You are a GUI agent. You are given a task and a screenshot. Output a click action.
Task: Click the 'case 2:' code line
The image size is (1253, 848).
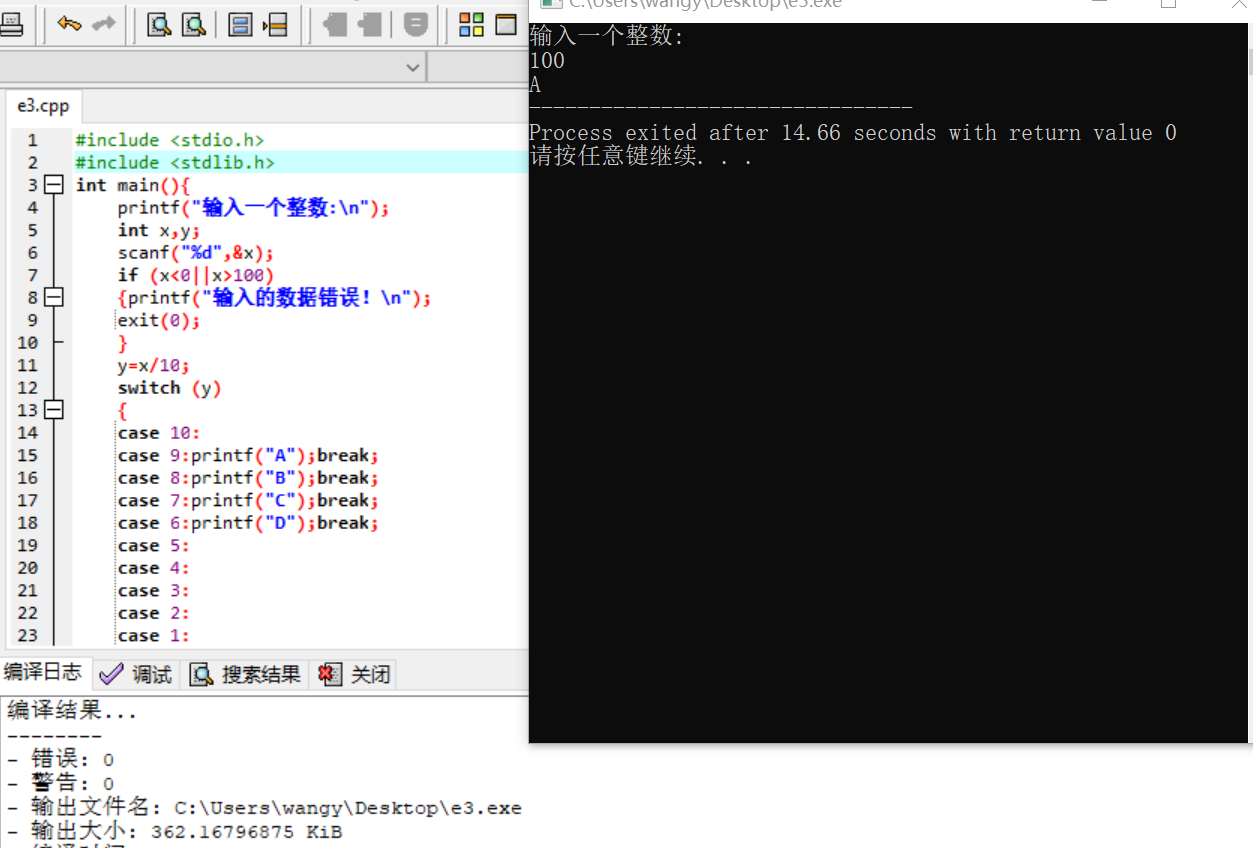pyautogui.click(x=153, y=613)
